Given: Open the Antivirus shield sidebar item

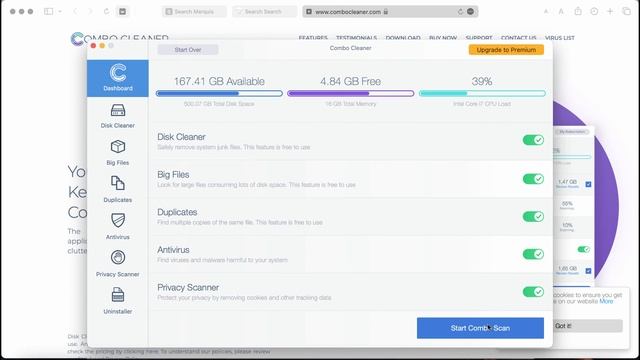Looking at the screenshot, I should (x=118, y=227).
